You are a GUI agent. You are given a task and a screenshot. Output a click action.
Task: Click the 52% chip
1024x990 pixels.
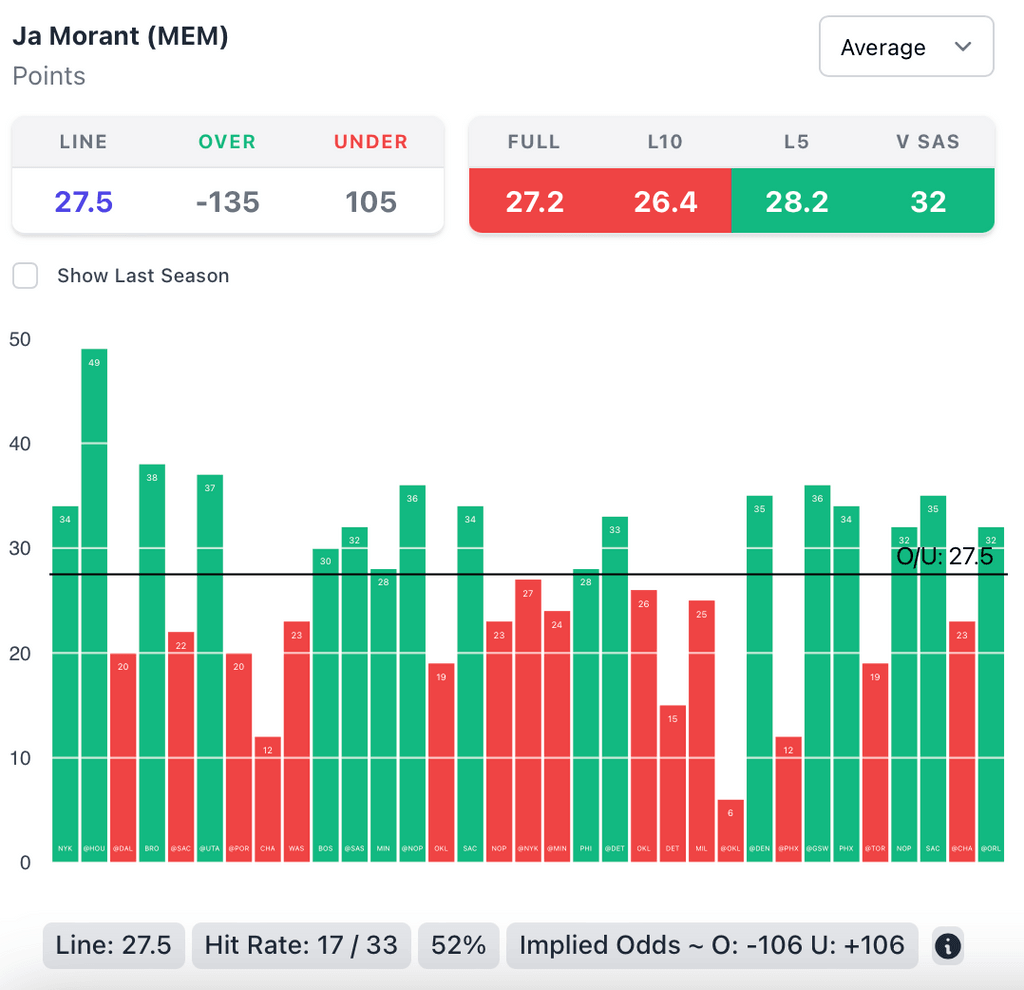point(458,945)
